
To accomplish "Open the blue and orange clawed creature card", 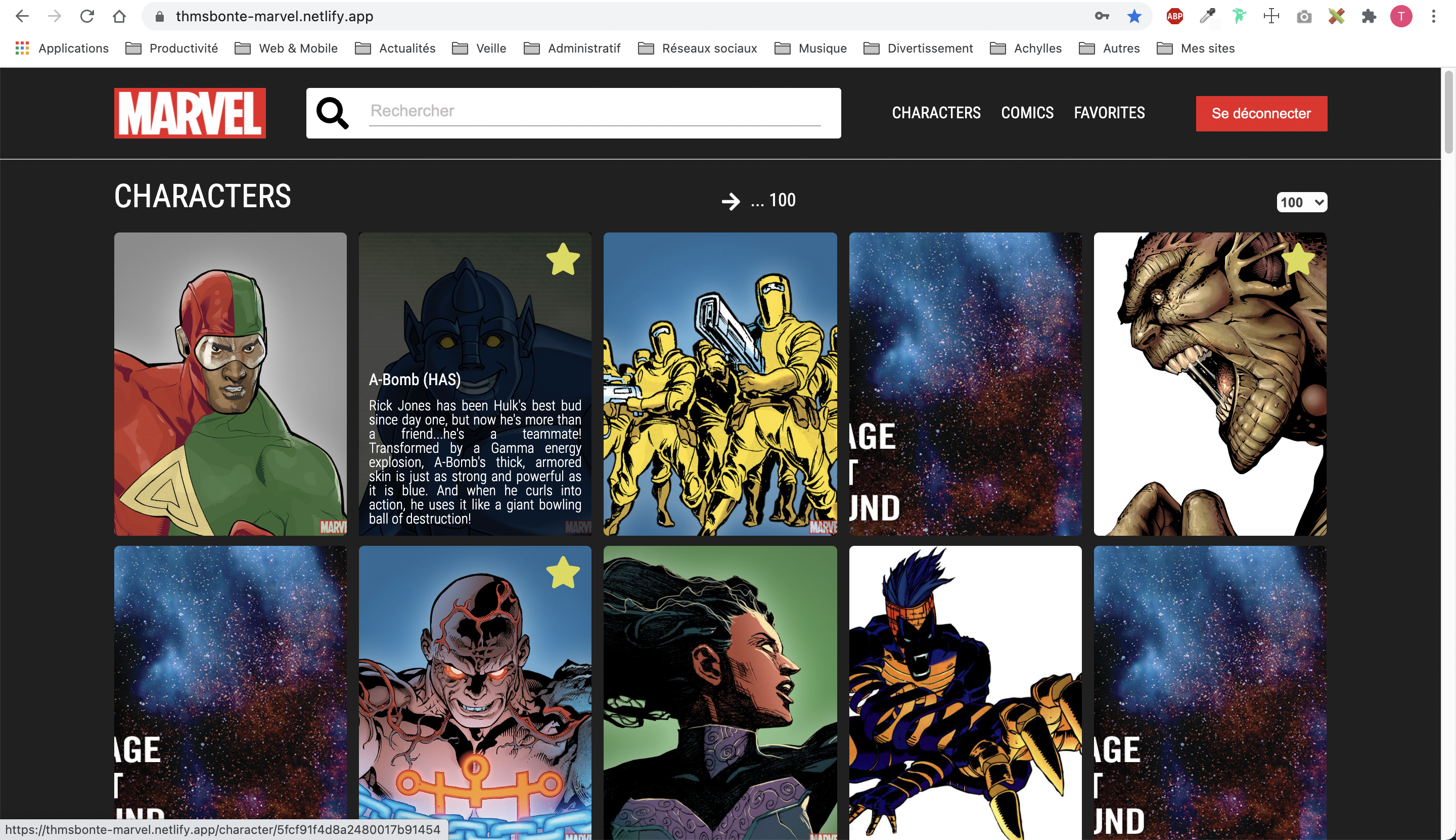I will pos(965,692).
